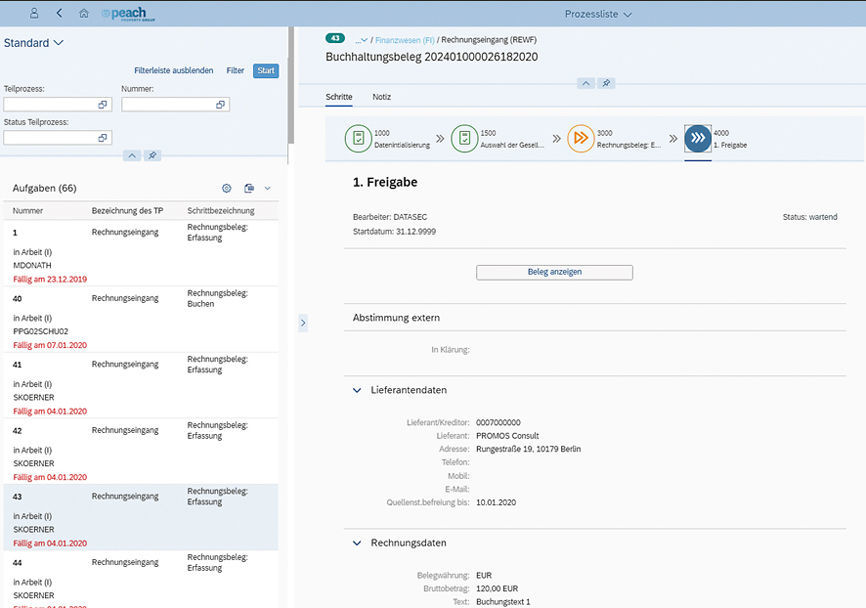
Task: Click step 3000 Rechnungsbeleg orange icon
Action: [580, 138]
